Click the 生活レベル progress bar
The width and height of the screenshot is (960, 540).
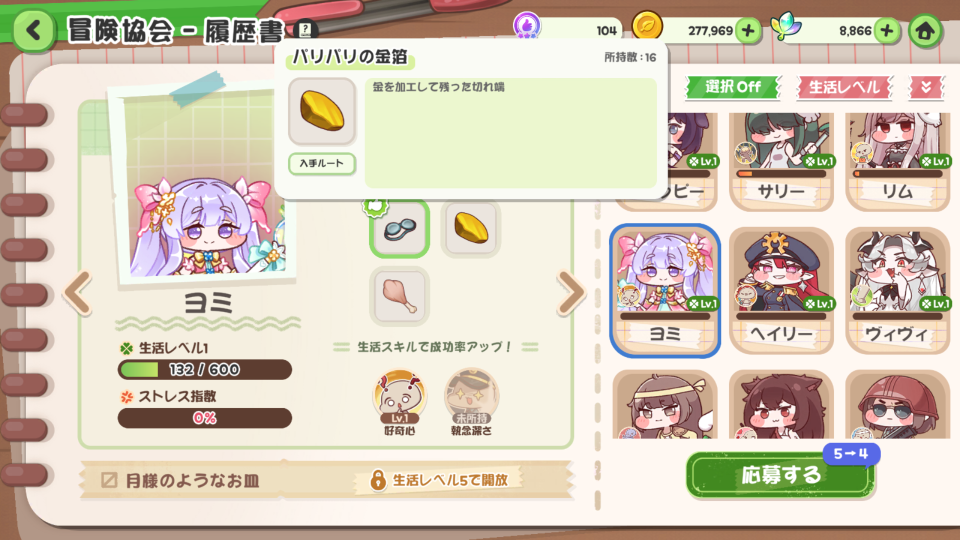click(x=204, y=369)
